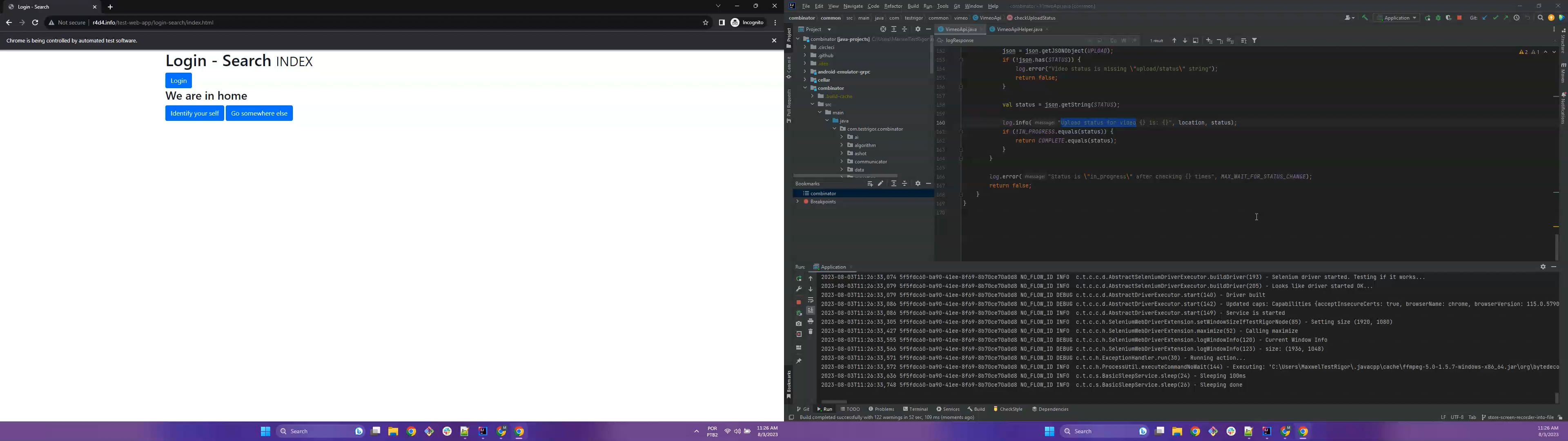Open the Refactor menu

point(893,6)
